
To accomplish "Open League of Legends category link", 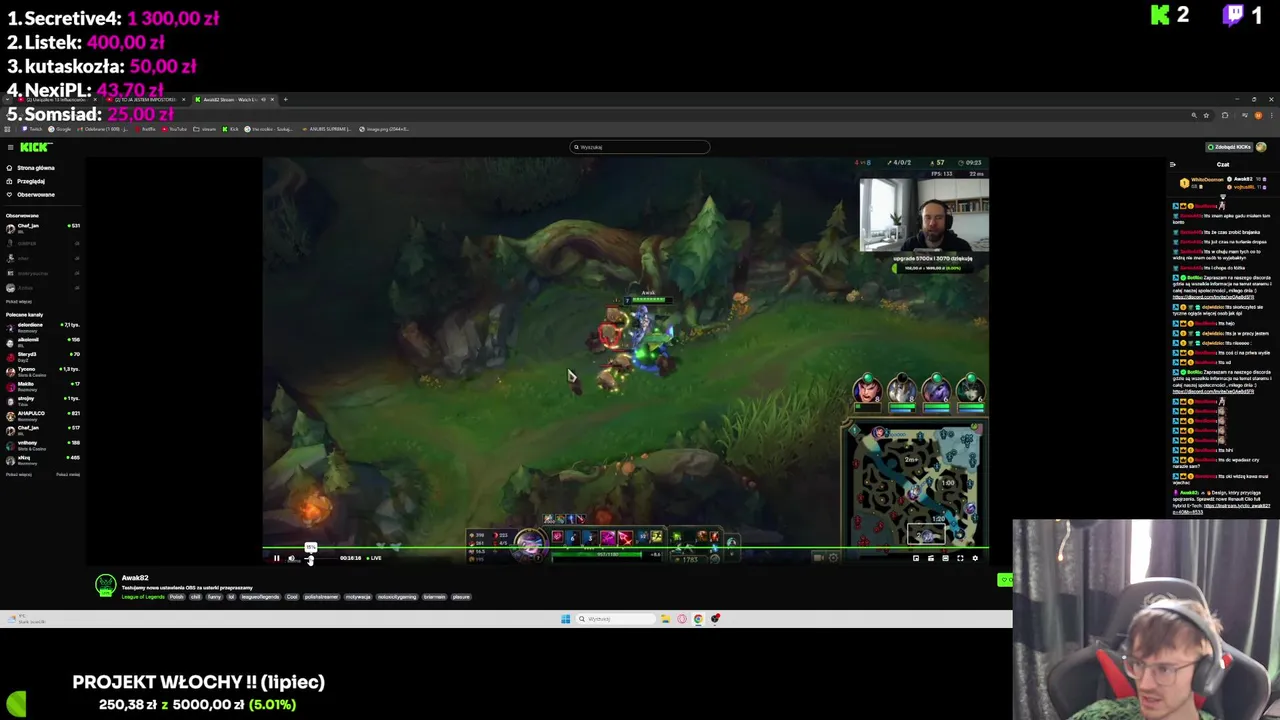I will point(143,597).
